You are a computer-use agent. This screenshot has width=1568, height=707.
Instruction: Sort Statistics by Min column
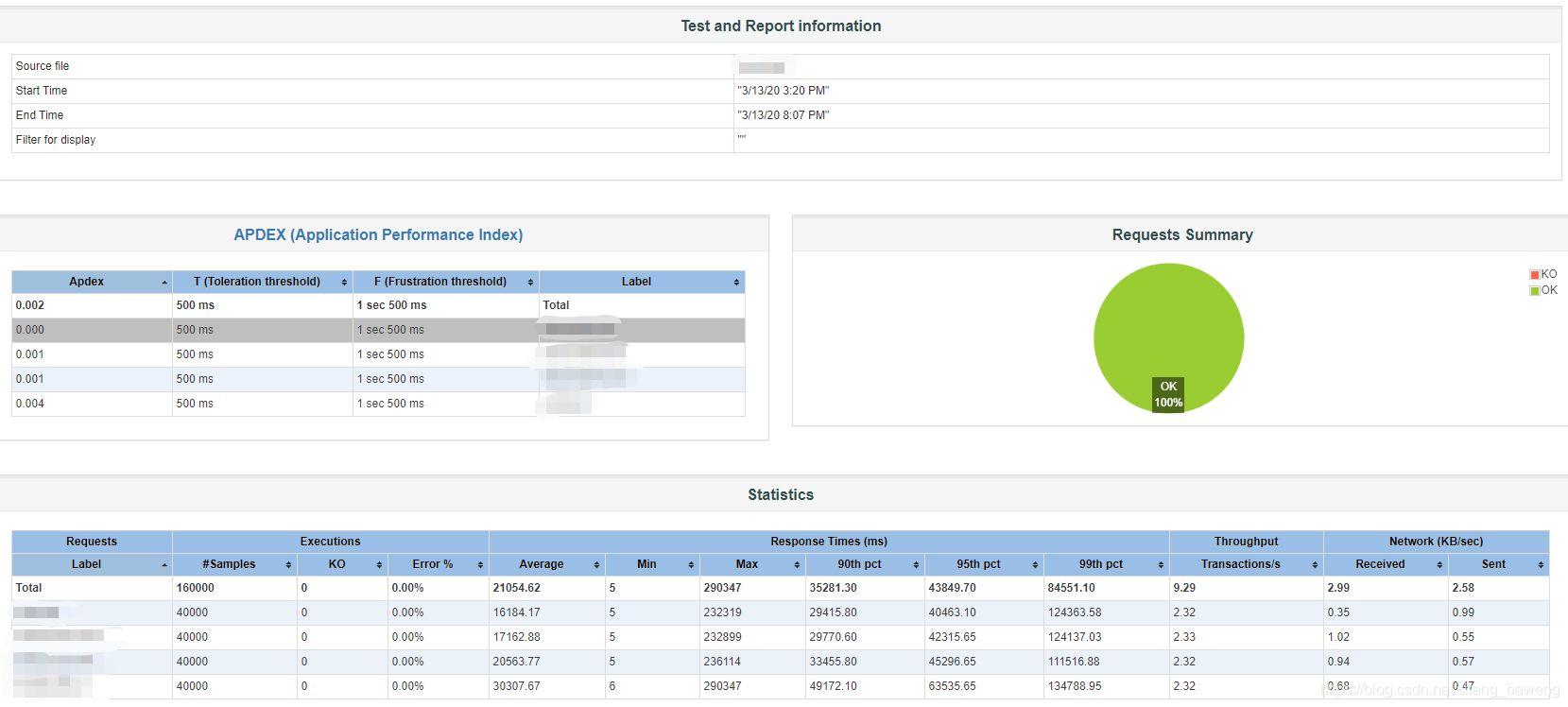652,564
